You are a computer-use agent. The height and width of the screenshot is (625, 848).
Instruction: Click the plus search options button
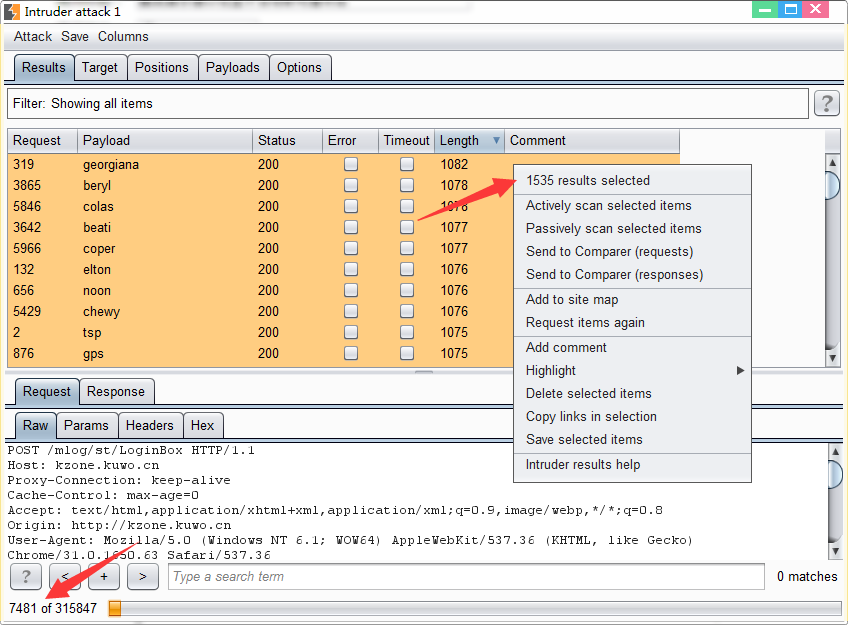click(x=104, y=576)
